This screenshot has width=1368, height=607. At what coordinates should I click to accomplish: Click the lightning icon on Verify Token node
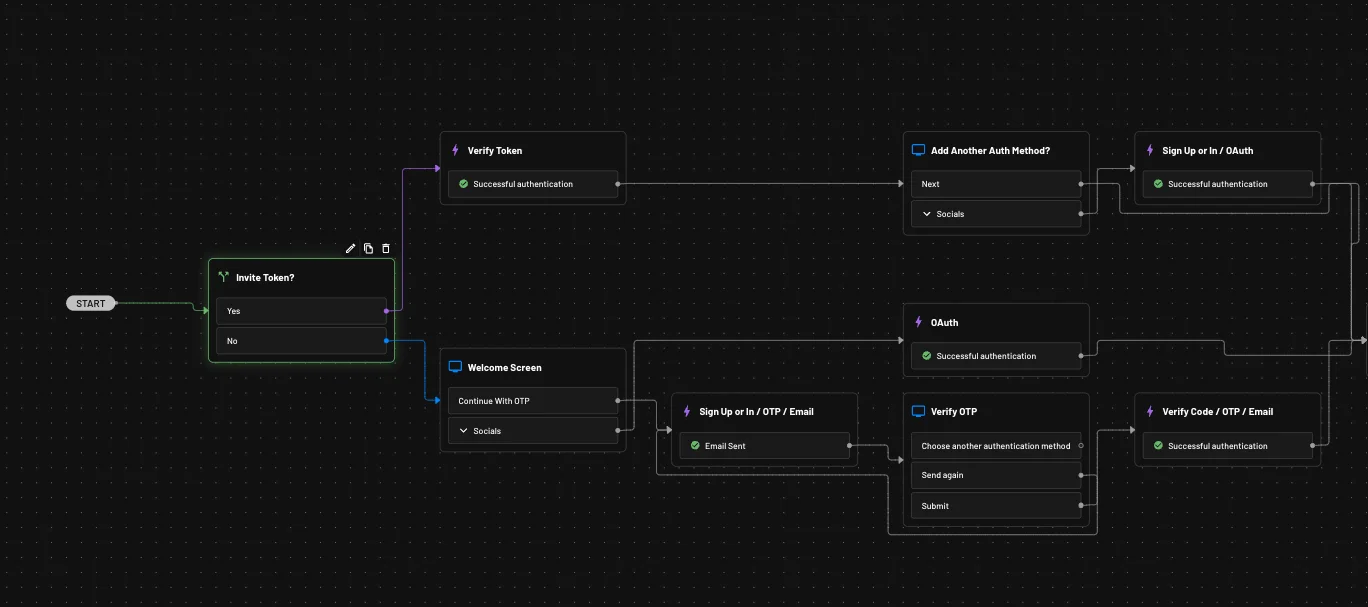point(455,151)
